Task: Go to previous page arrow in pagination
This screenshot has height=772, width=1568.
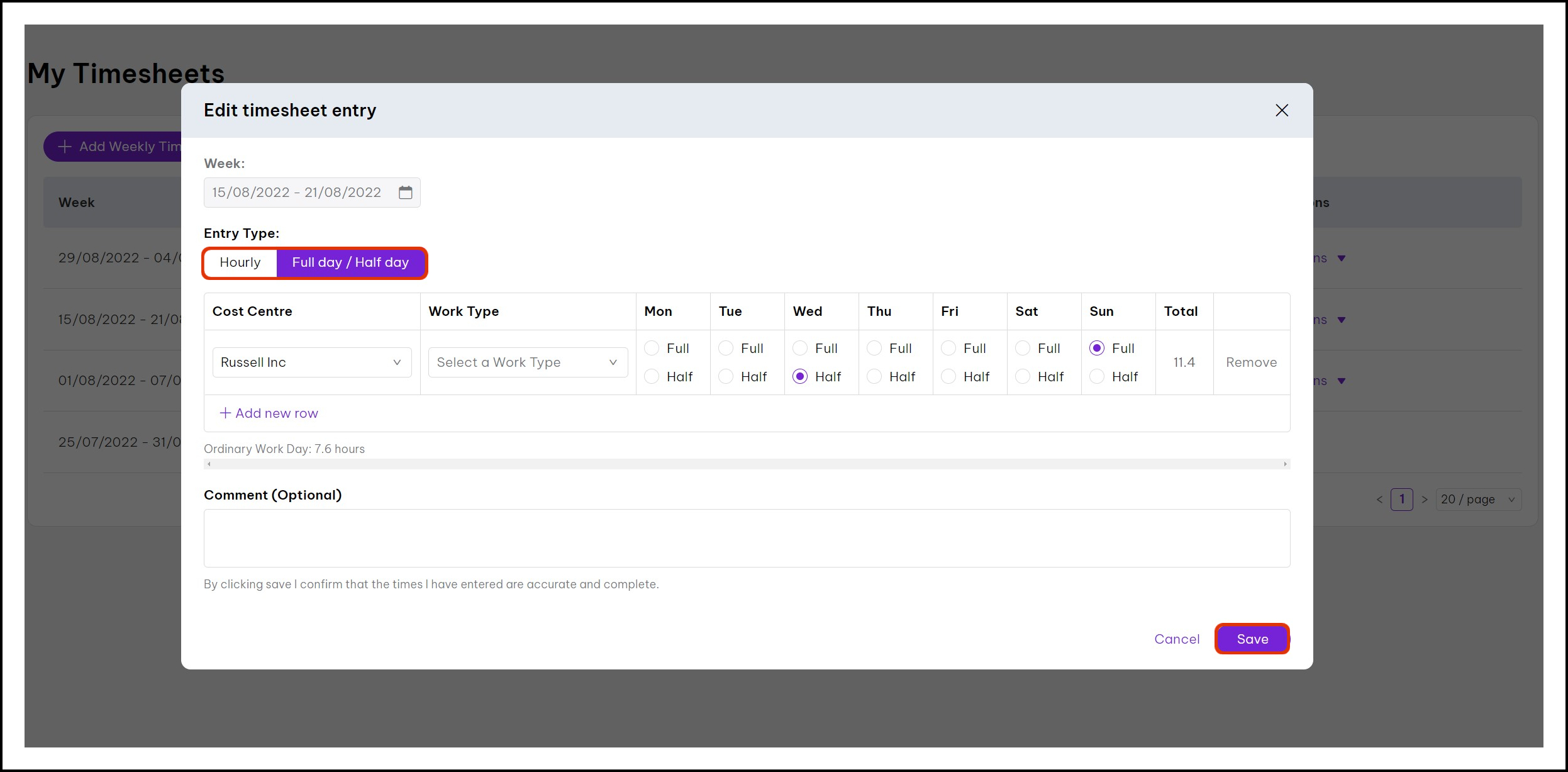Action: (x=1379, y=500)
